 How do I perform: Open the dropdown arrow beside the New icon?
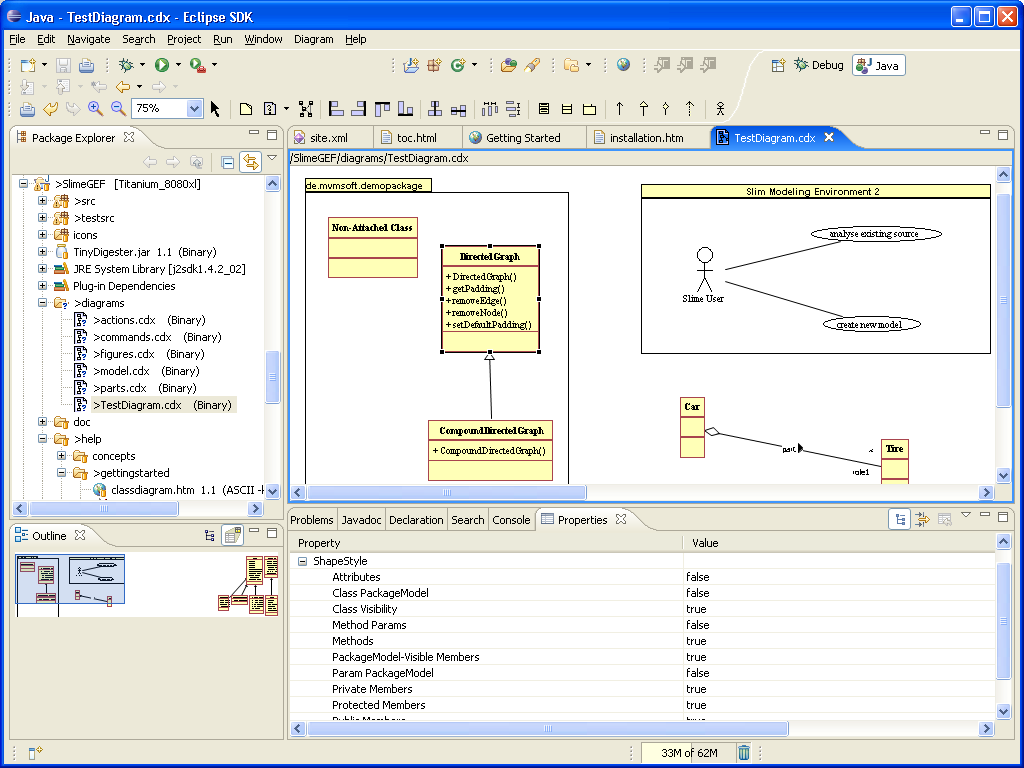(44, 65)
